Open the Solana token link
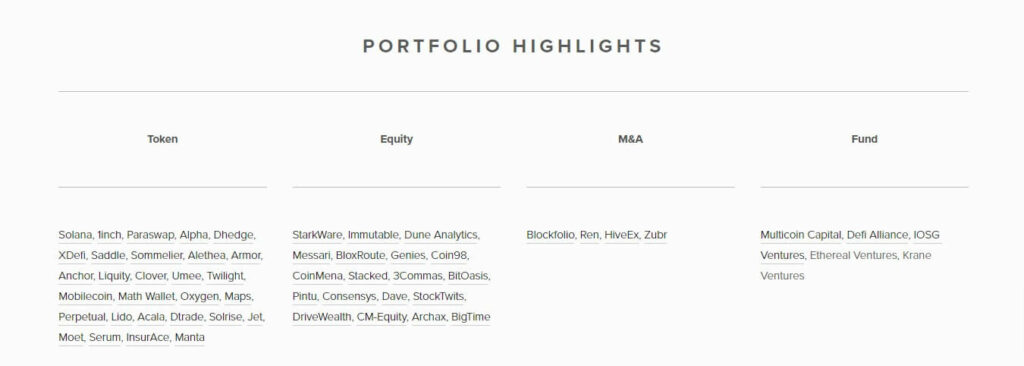The width and height of the screenshot is (1024, 366). point(75,235)
